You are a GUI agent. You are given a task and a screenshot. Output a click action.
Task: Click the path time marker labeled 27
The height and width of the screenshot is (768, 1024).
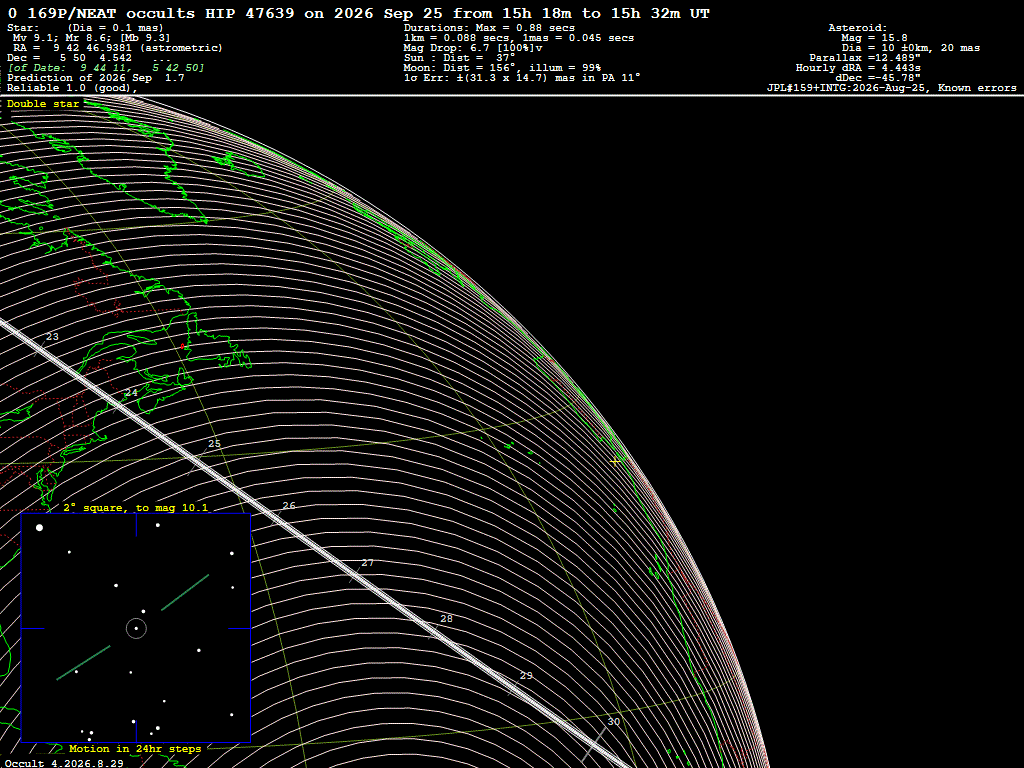pyautogui.click(x=368, y=562)
